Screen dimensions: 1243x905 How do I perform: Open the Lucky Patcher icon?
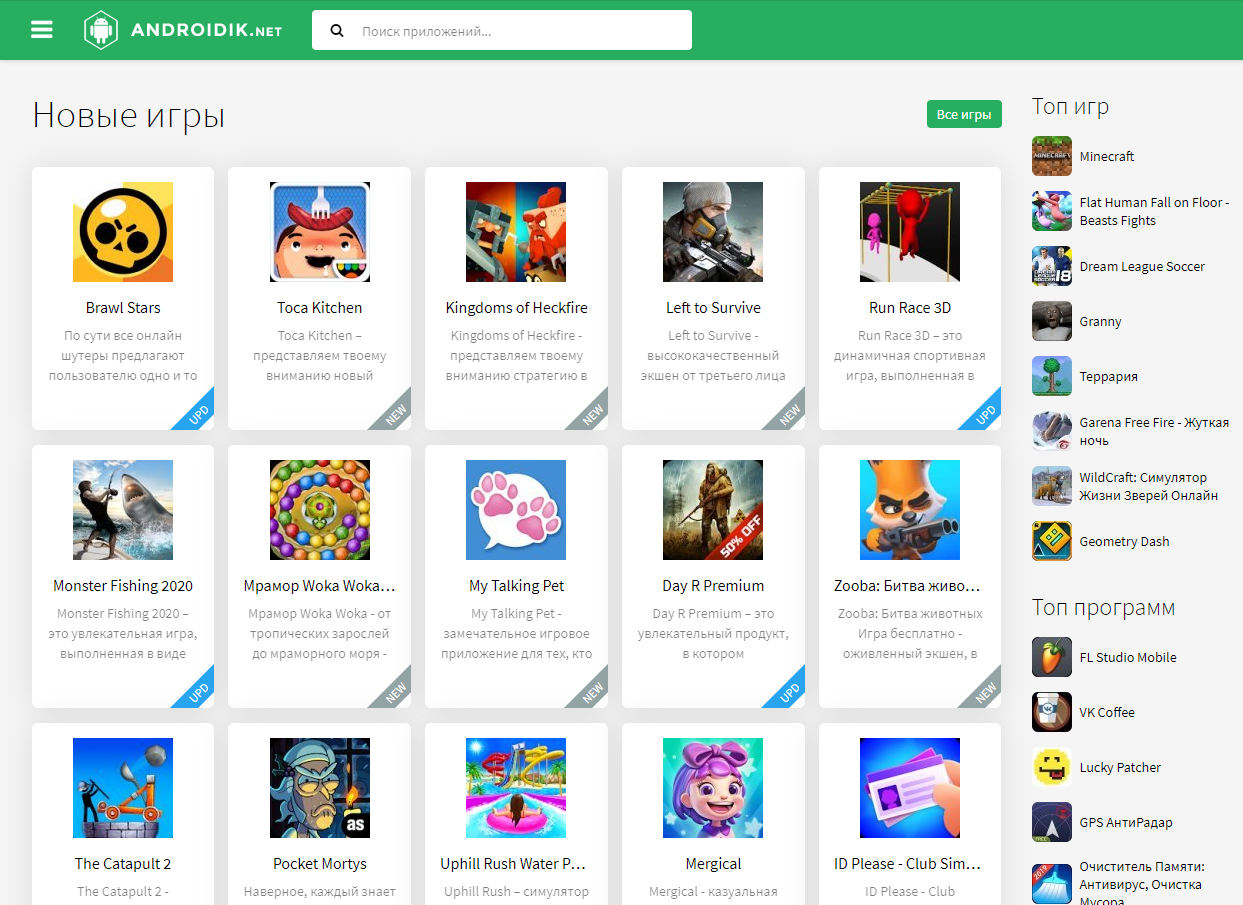pyautogui.click(x=1051, y=768)
